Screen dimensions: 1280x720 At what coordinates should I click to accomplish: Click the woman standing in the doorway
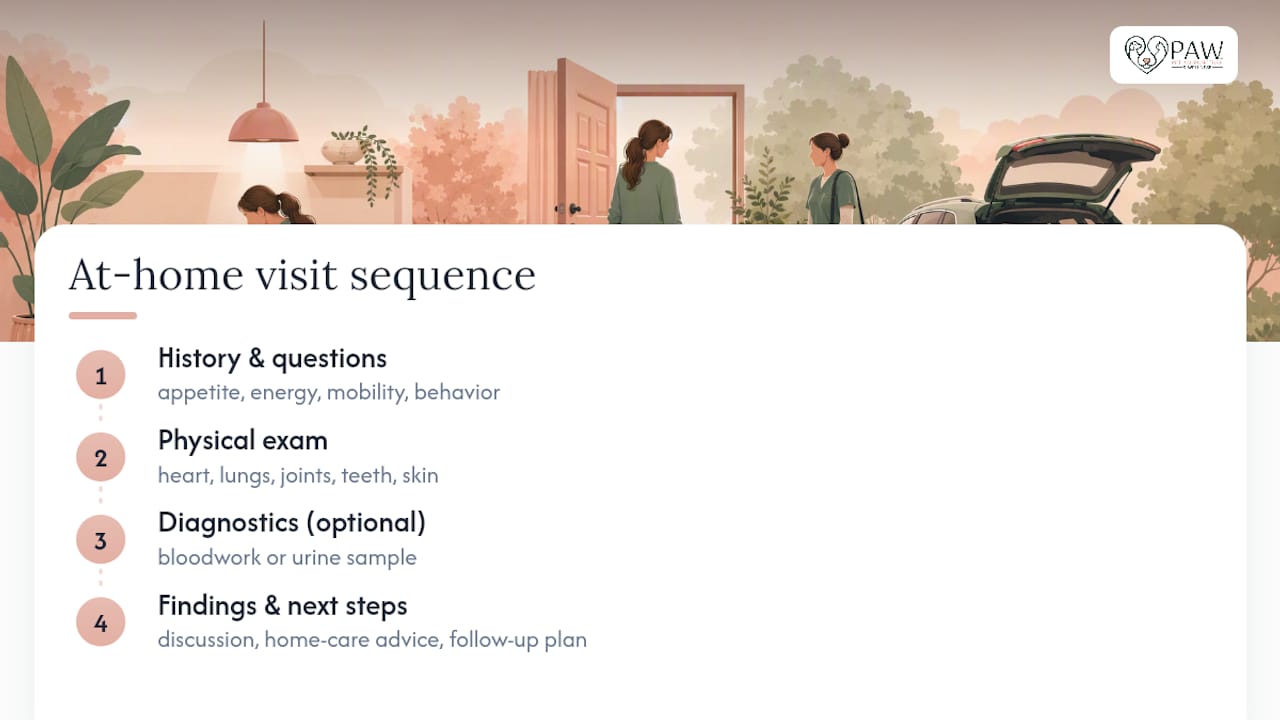[x=645, y=172]
